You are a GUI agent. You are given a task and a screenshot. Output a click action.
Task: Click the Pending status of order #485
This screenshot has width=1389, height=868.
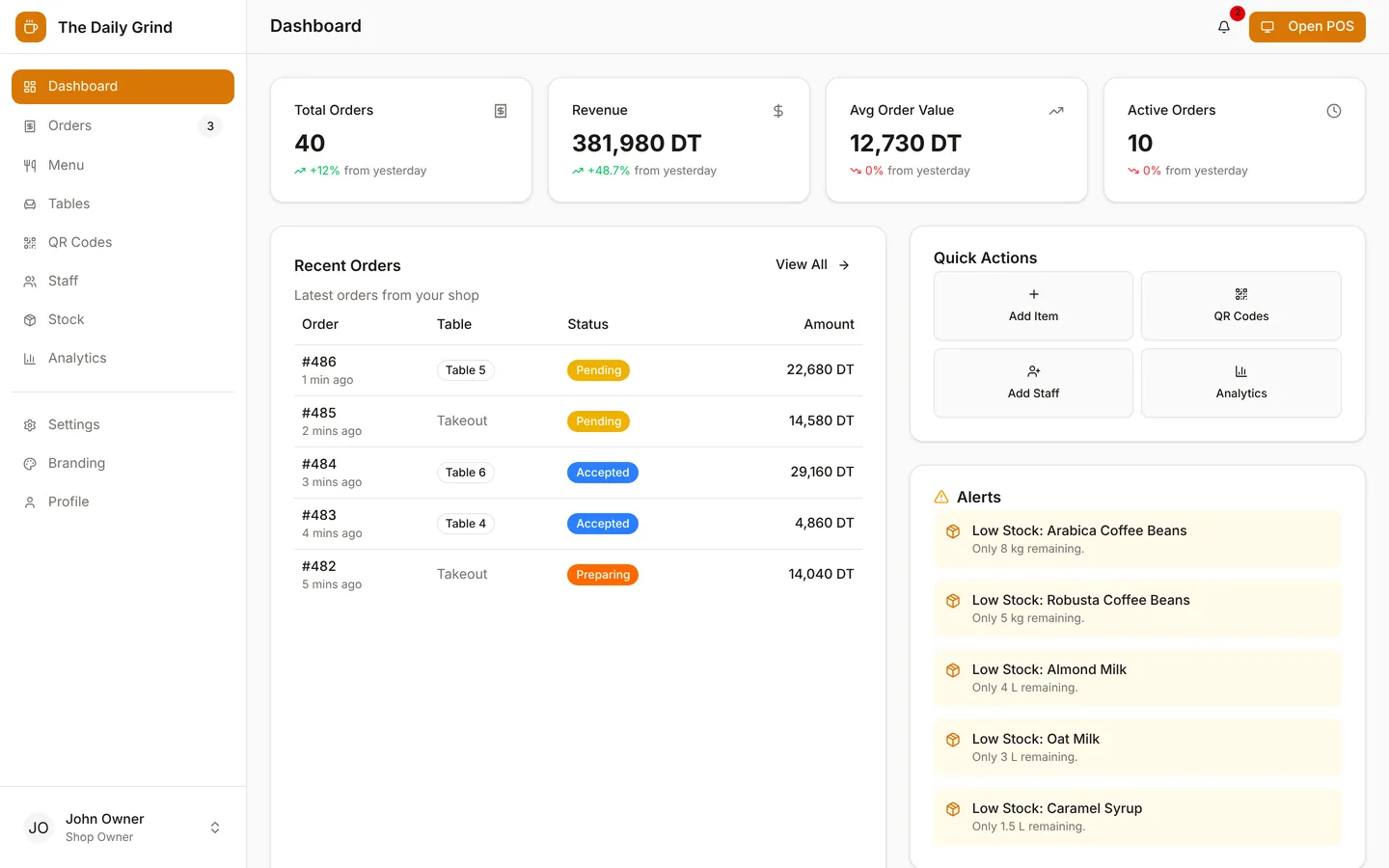click(599, 421)
